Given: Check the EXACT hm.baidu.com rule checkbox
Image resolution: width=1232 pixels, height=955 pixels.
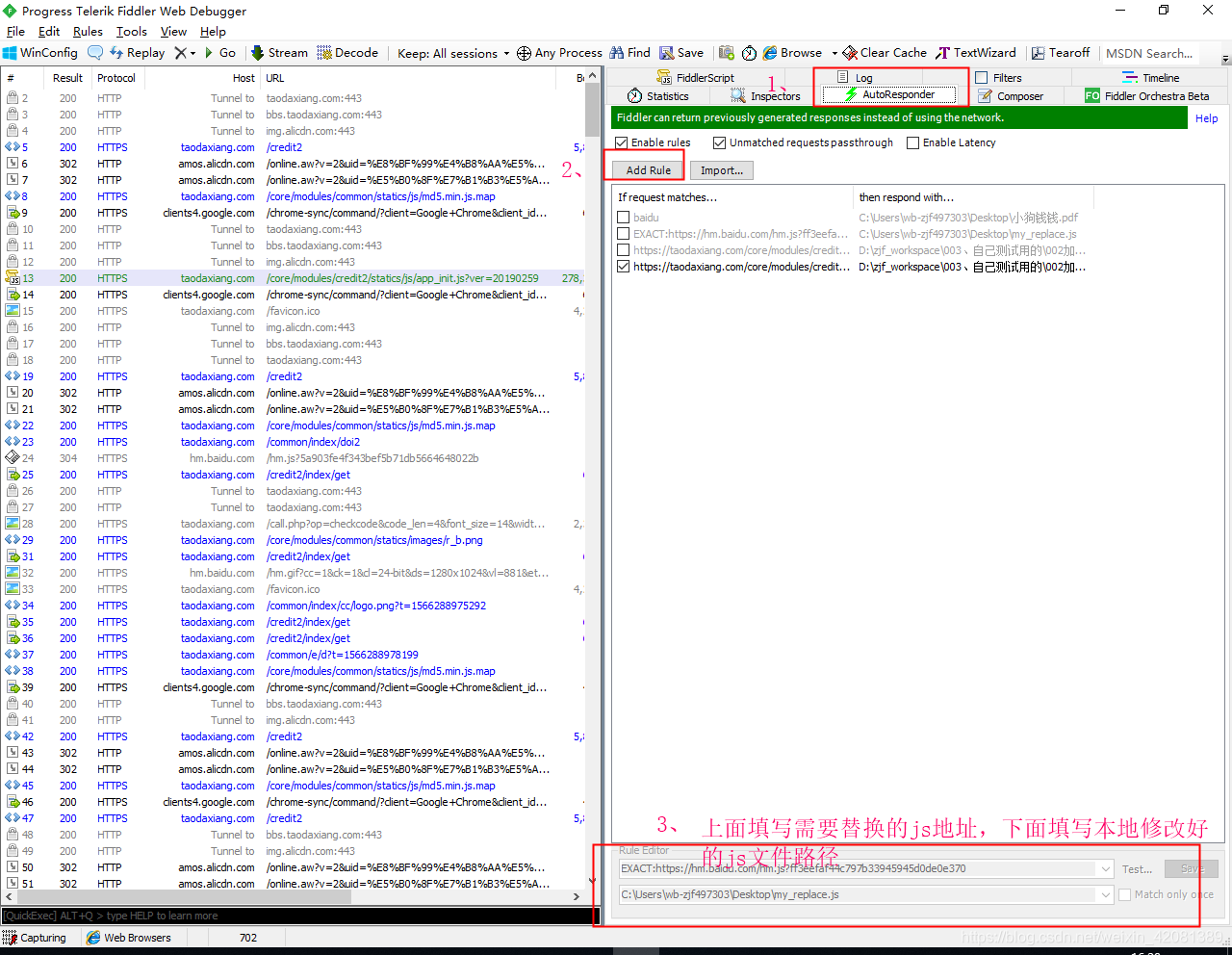Looking at the screenshot, I should point(624,234).
